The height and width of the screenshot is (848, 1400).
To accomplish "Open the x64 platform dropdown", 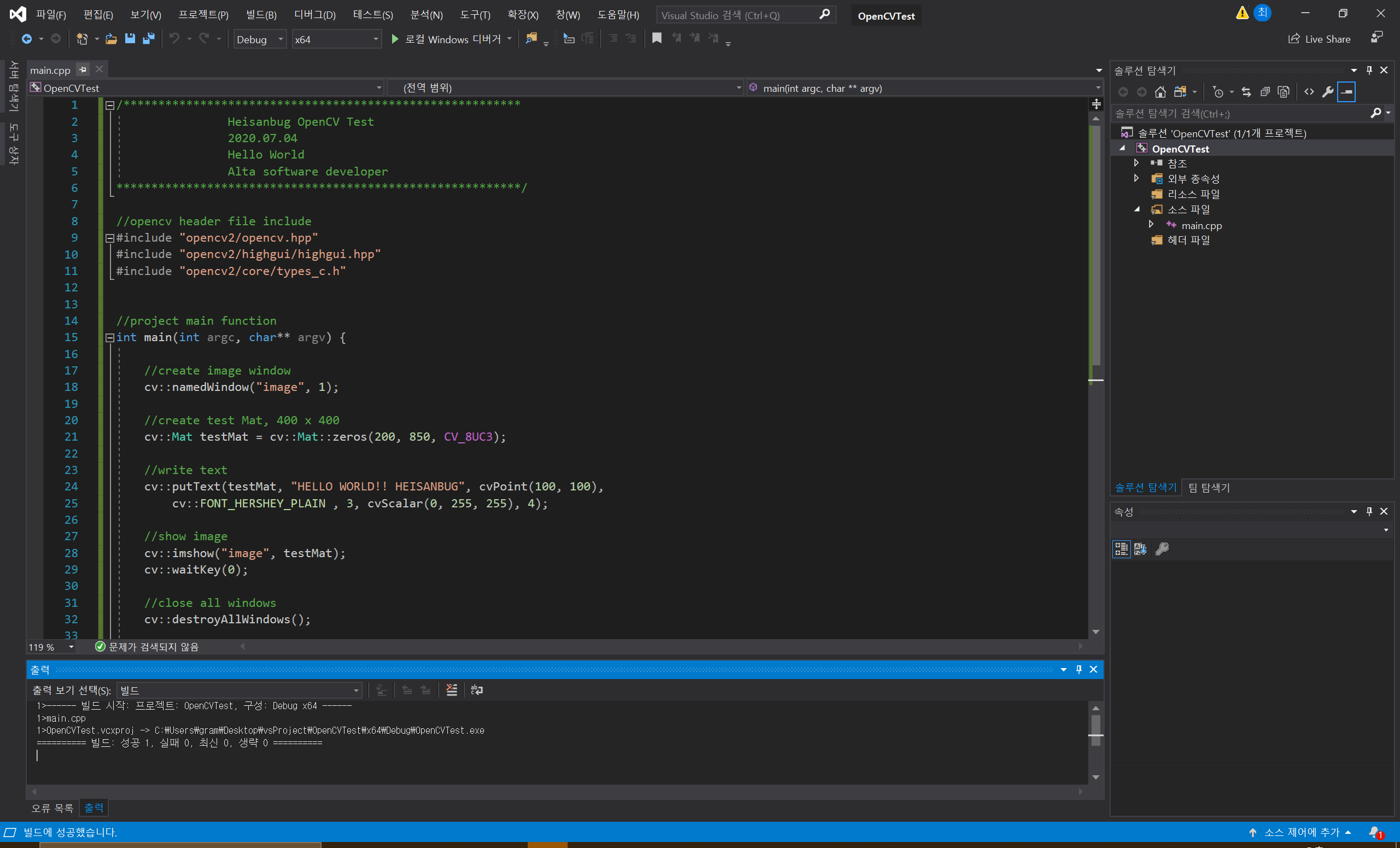I will tap(336, 39).
